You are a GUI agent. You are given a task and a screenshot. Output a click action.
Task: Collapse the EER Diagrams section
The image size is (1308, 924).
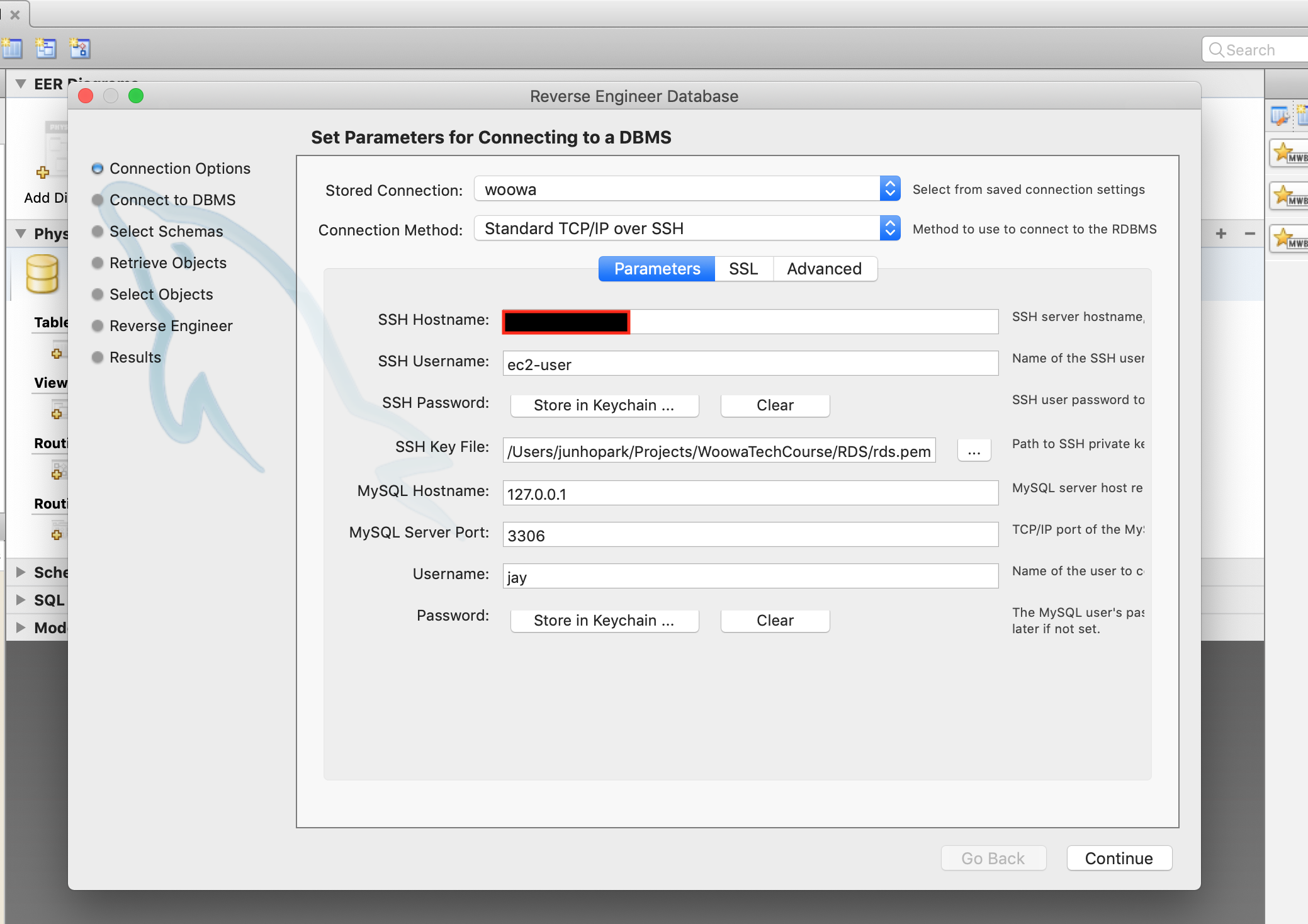pyautogui.click(x=21, y=84)
